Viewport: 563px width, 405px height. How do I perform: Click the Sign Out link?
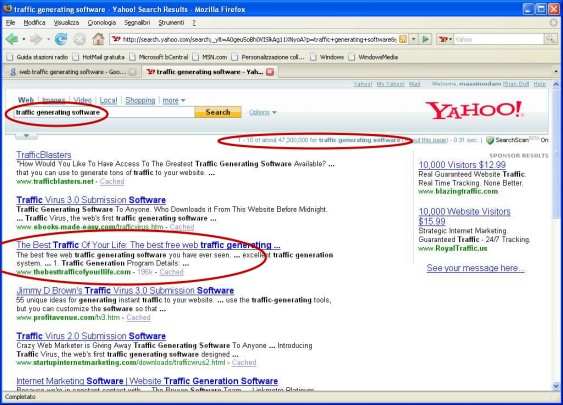coord(516,84)
